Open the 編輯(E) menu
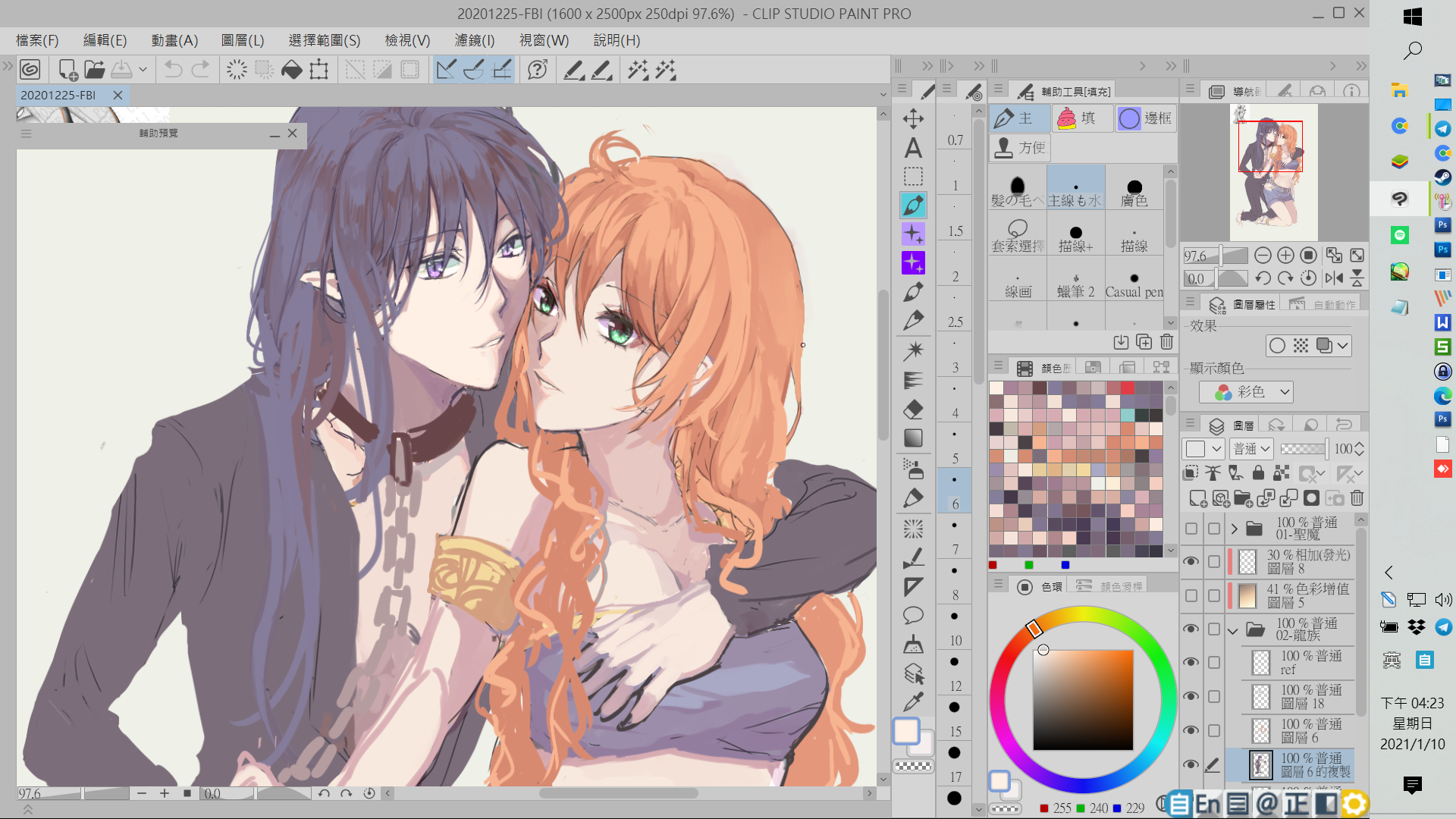 [105, 40]
